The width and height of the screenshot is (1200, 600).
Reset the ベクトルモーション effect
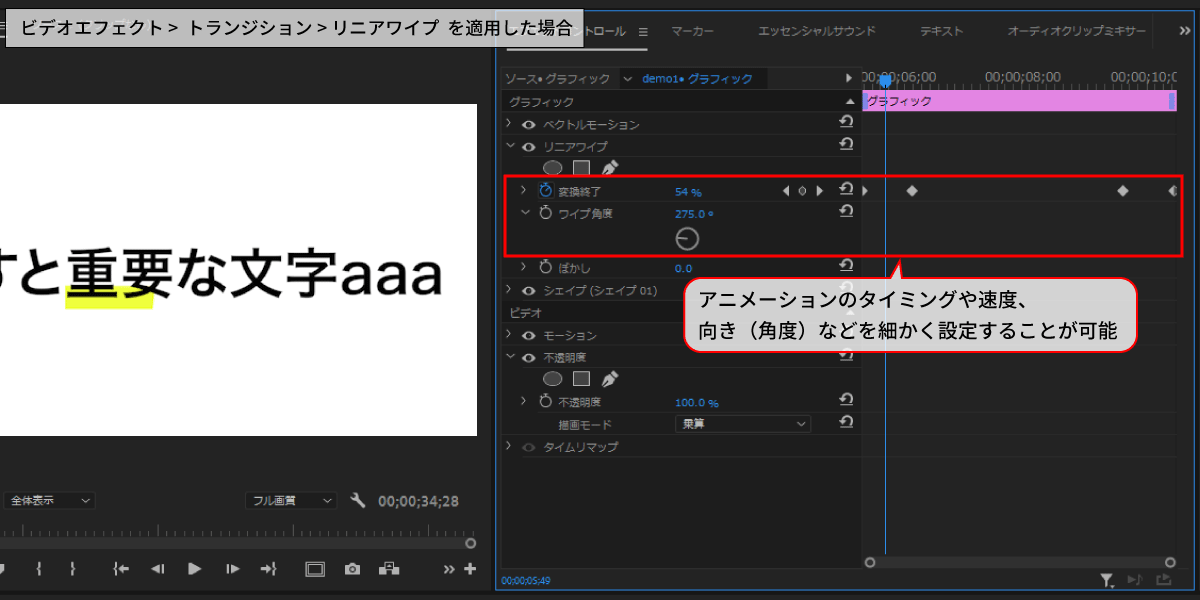coord(846,123)
